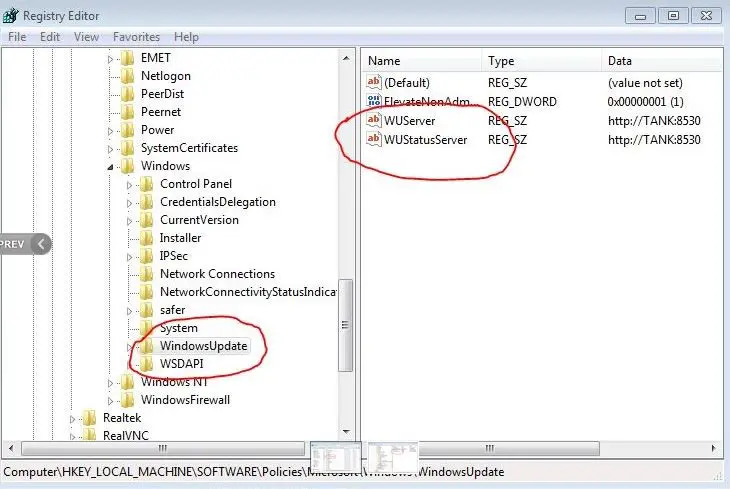Click the (Default) string value icon
Image resolution: width=730 pixels, height=489 pixels.
coord(374,82)
